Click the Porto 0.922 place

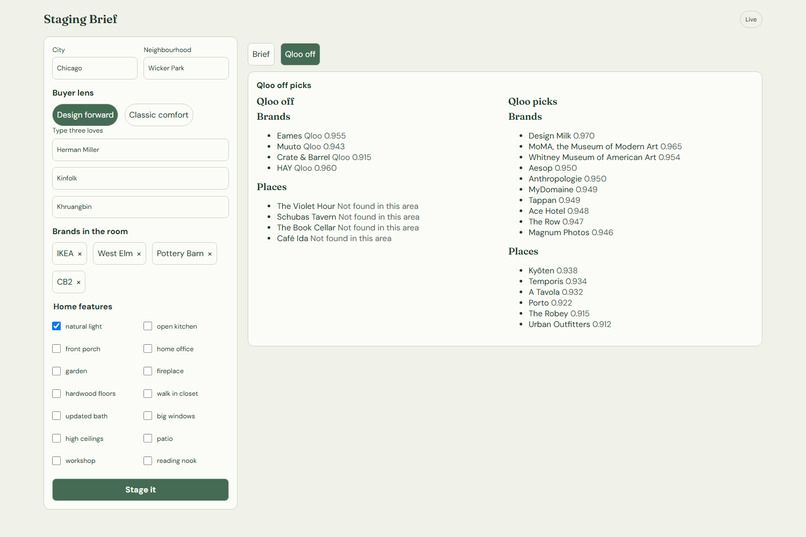coord(550,303)
